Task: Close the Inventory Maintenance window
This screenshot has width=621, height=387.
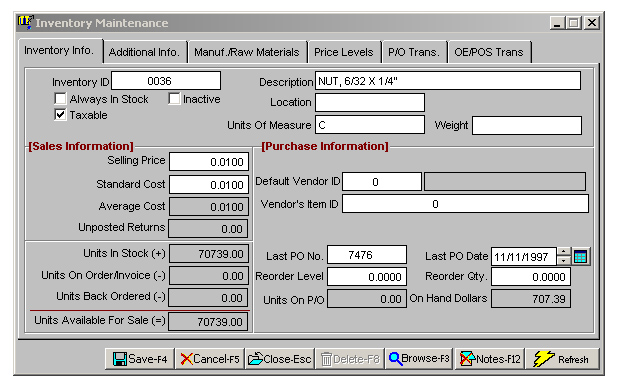Action: pos(592,23)
